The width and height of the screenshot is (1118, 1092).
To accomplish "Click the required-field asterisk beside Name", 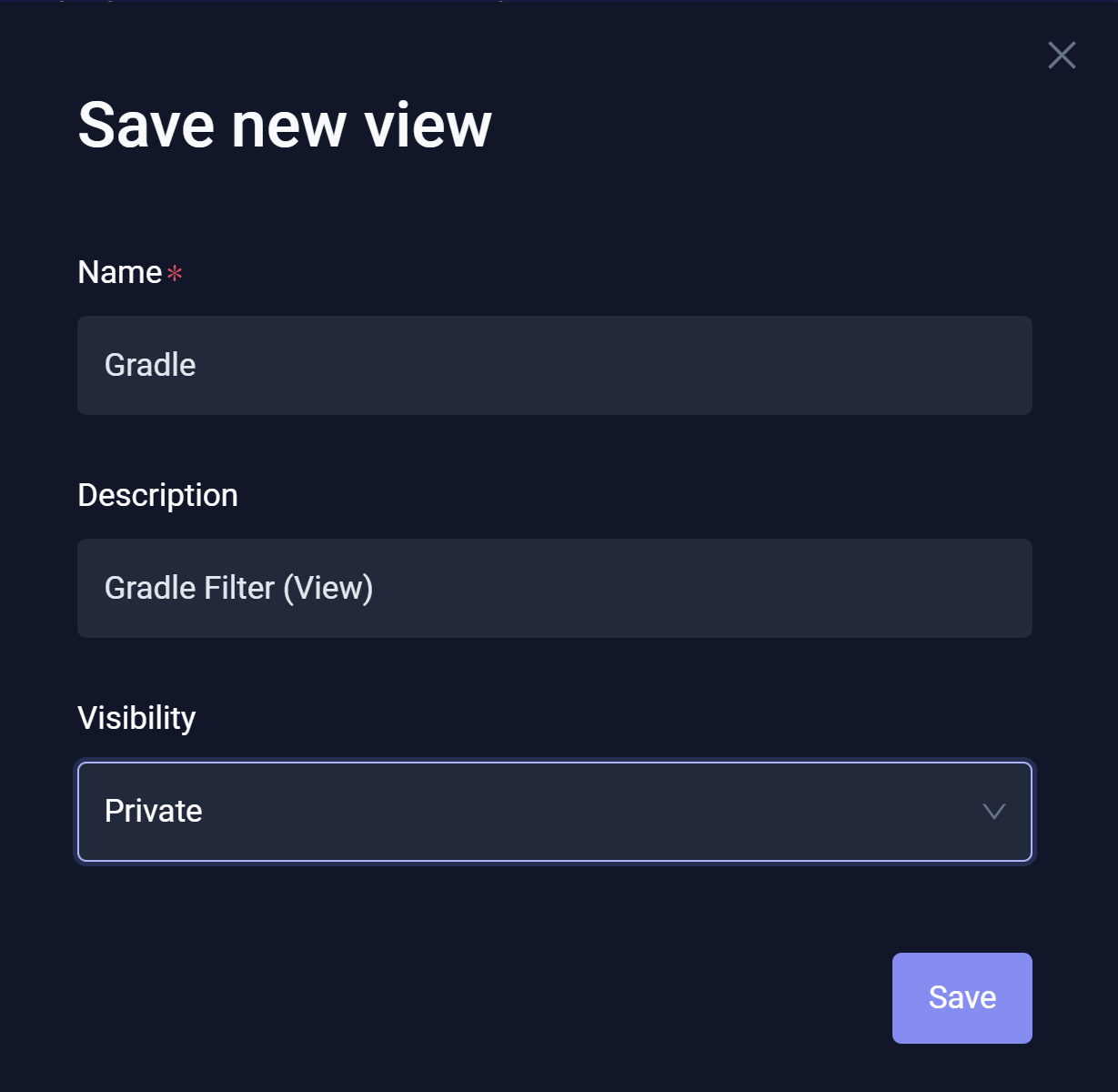I will click(175, 273).
